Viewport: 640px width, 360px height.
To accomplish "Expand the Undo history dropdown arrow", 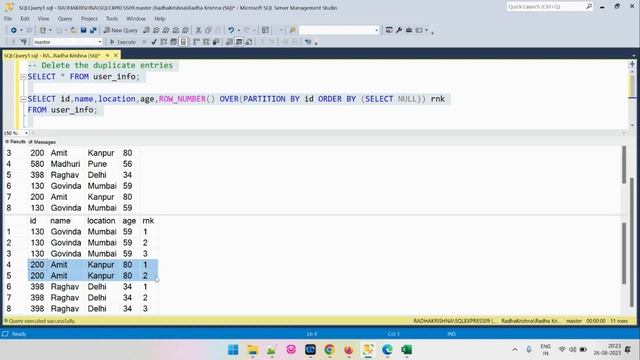I will tap(238, 30).
